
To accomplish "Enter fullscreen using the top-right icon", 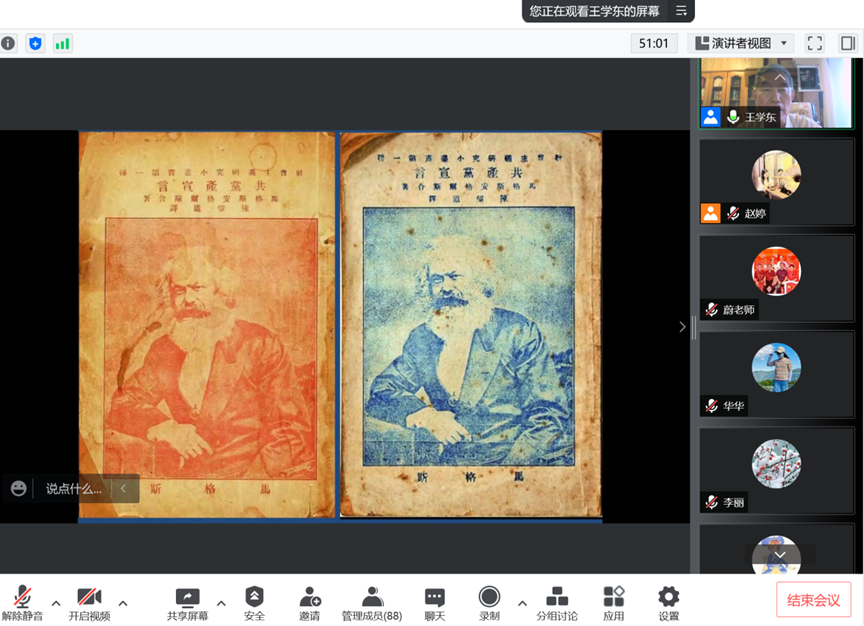I will coord(815,43).
